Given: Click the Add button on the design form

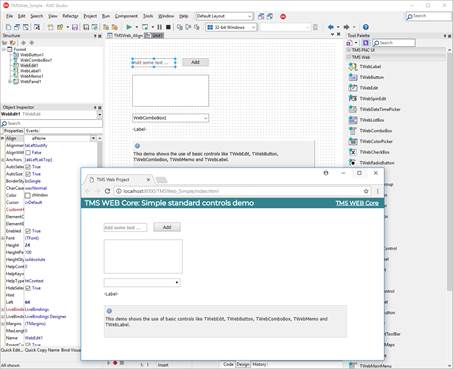Looking at the screenshot, I should click(195, 62).
